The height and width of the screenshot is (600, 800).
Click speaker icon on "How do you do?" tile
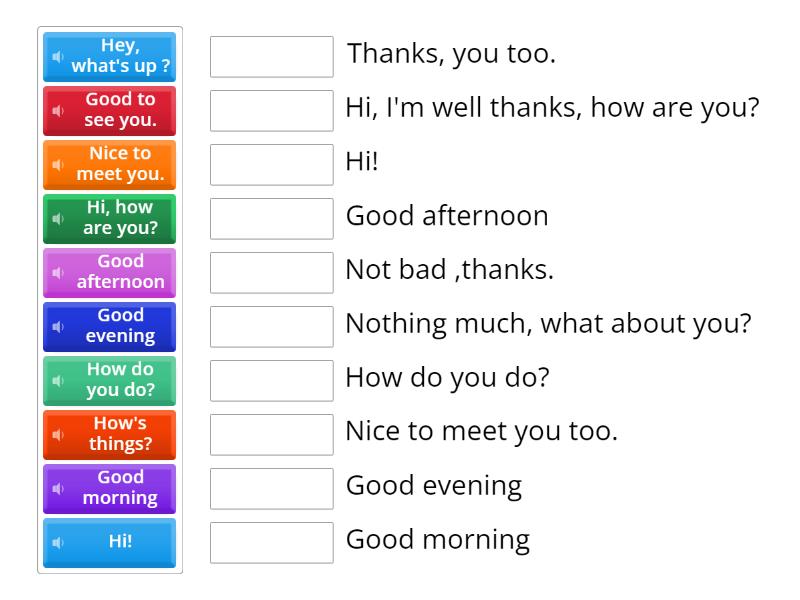tap(57, 381)
